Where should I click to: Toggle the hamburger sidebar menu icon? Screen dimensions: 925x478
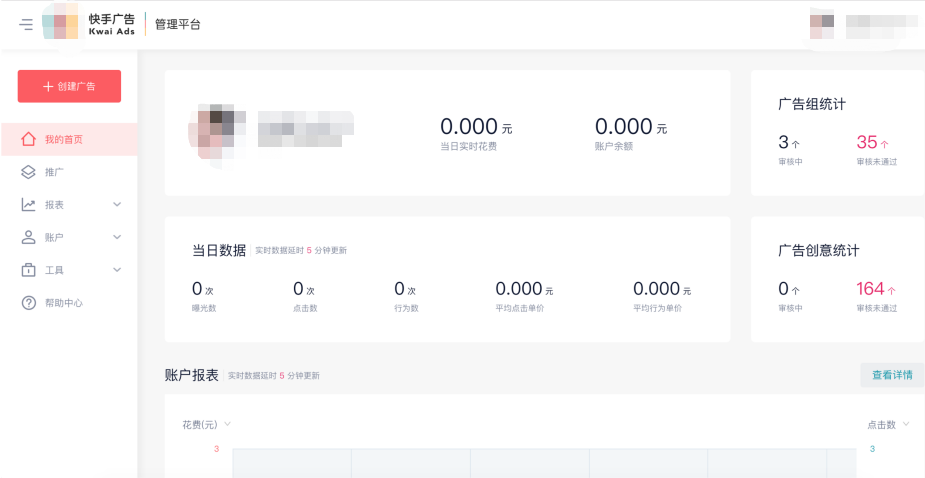26,25
